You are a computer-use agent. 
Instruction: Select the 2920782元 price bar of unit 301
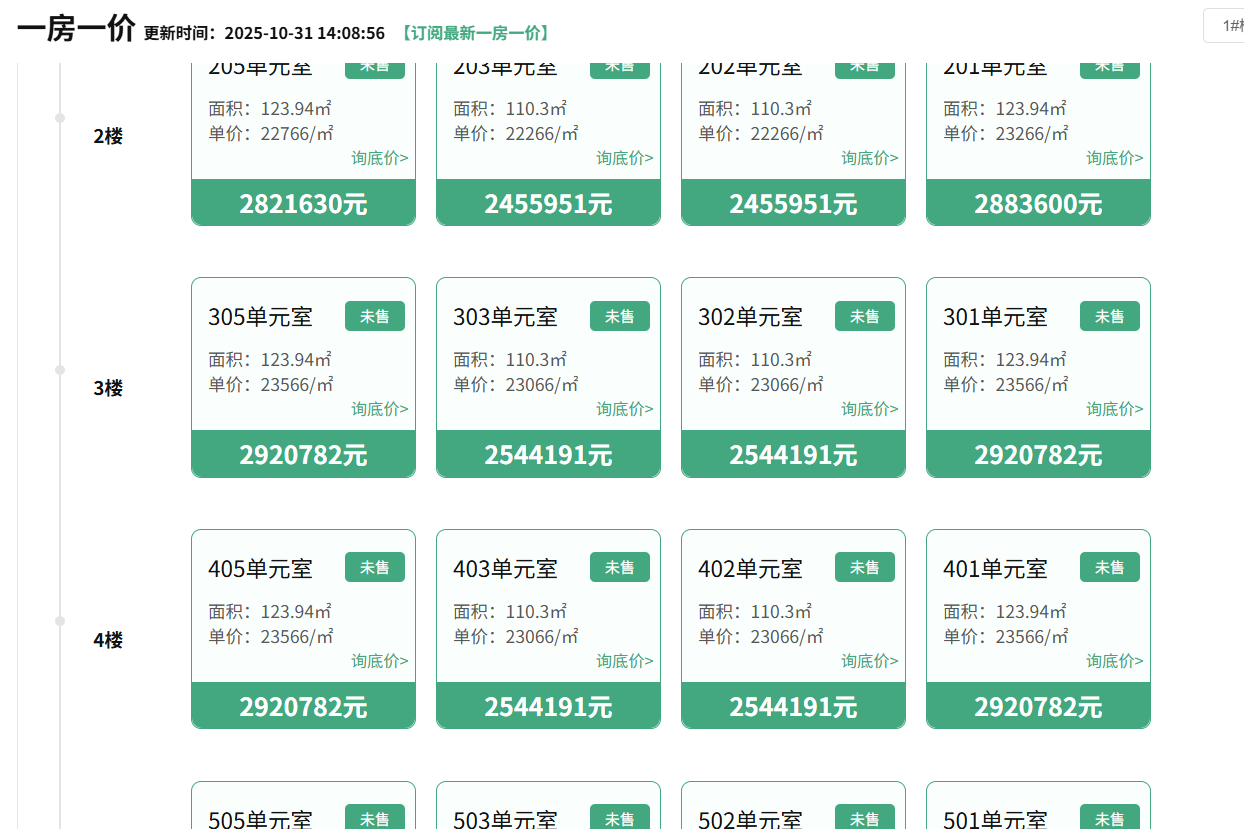1038,455
